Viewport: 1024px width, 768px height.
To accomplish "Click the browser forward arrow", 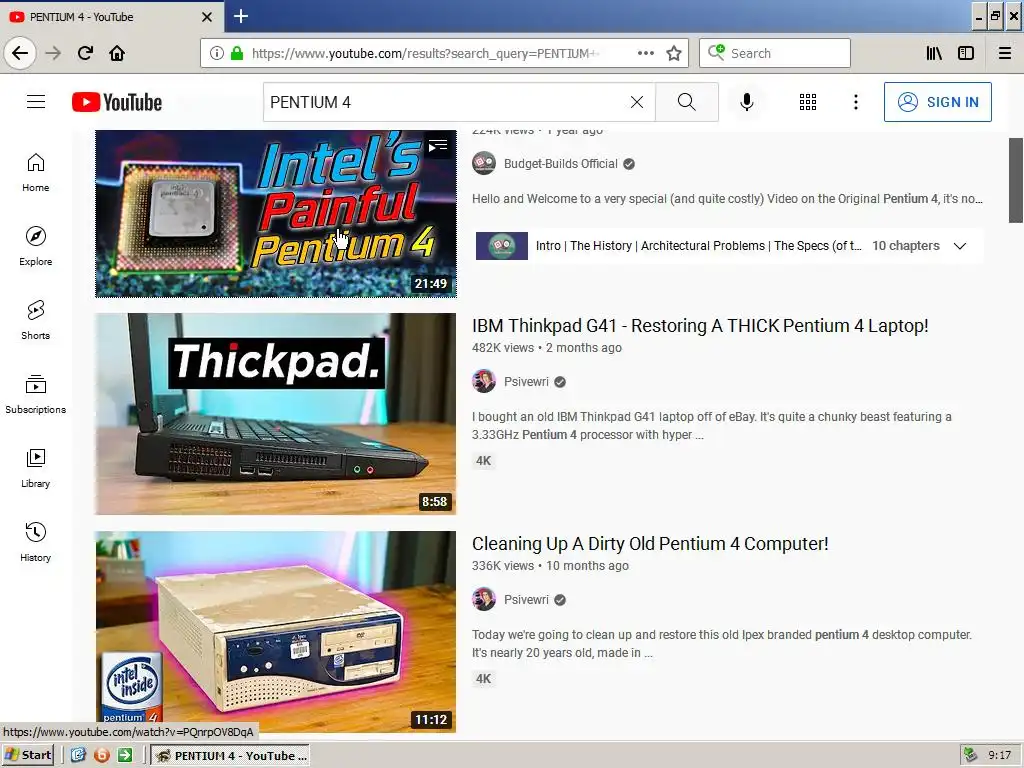I will click(53, 53).
